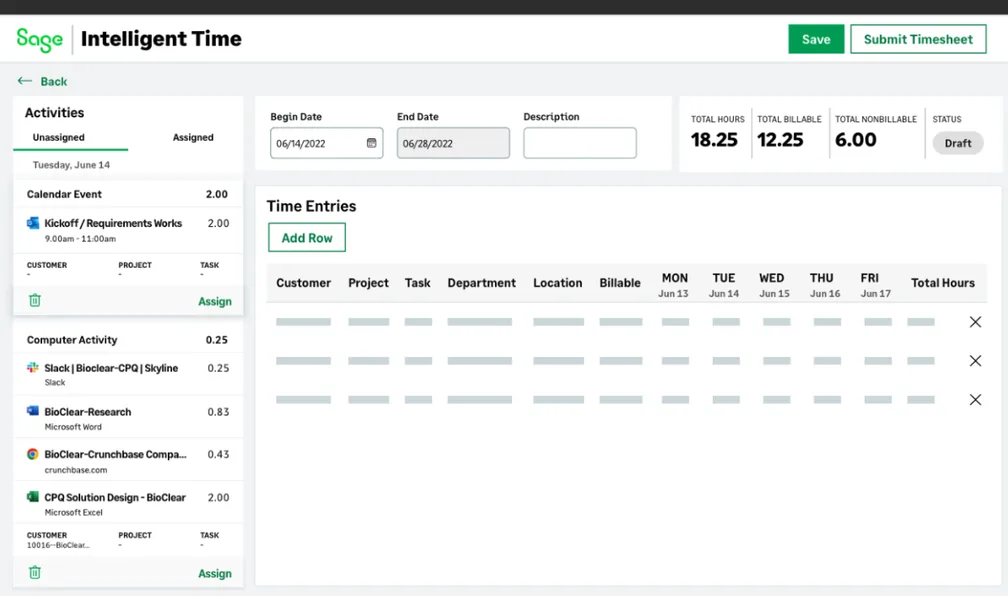
Task: Assign the Computer Activity group
Action: 215,573
